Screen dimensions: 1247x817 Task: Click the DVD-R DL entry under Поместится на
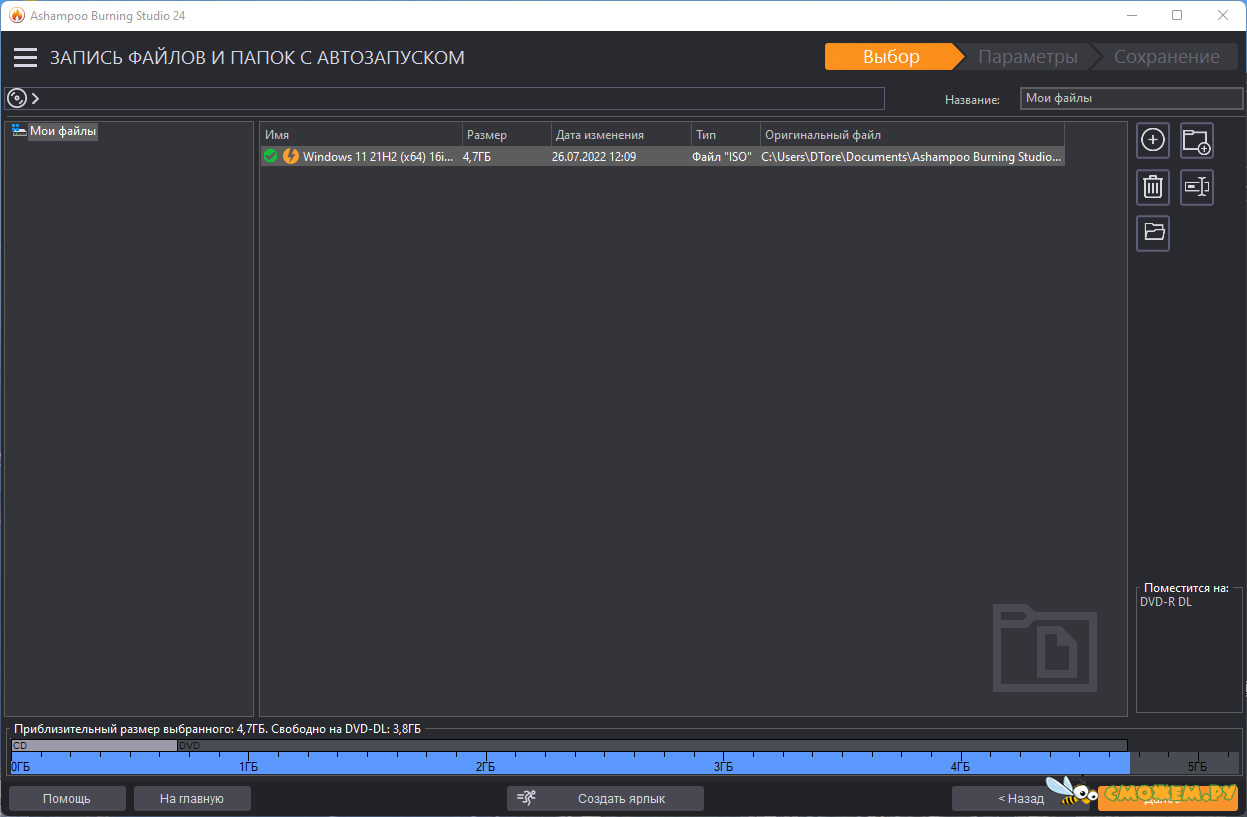pyautogui.click(x=1166, y=602)
